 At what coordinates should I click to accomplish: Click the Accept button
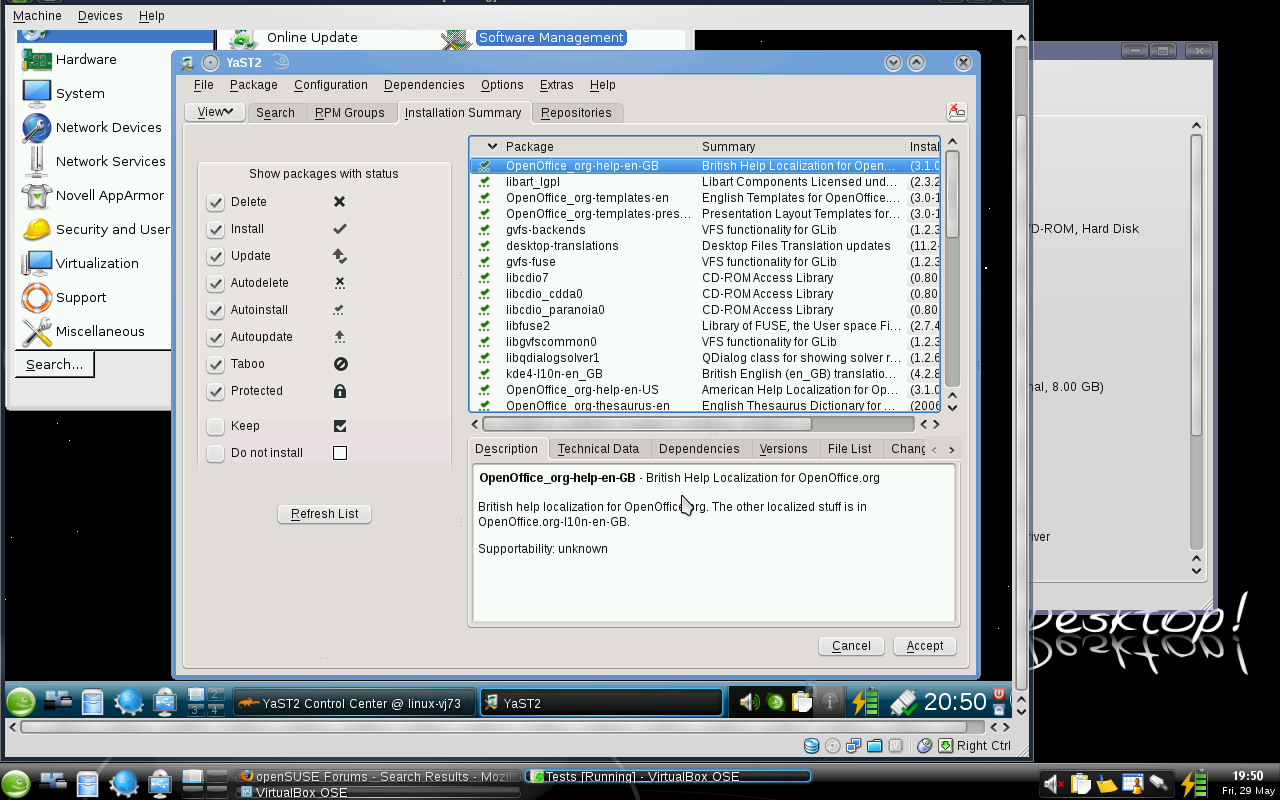click(x=925, y=646)
